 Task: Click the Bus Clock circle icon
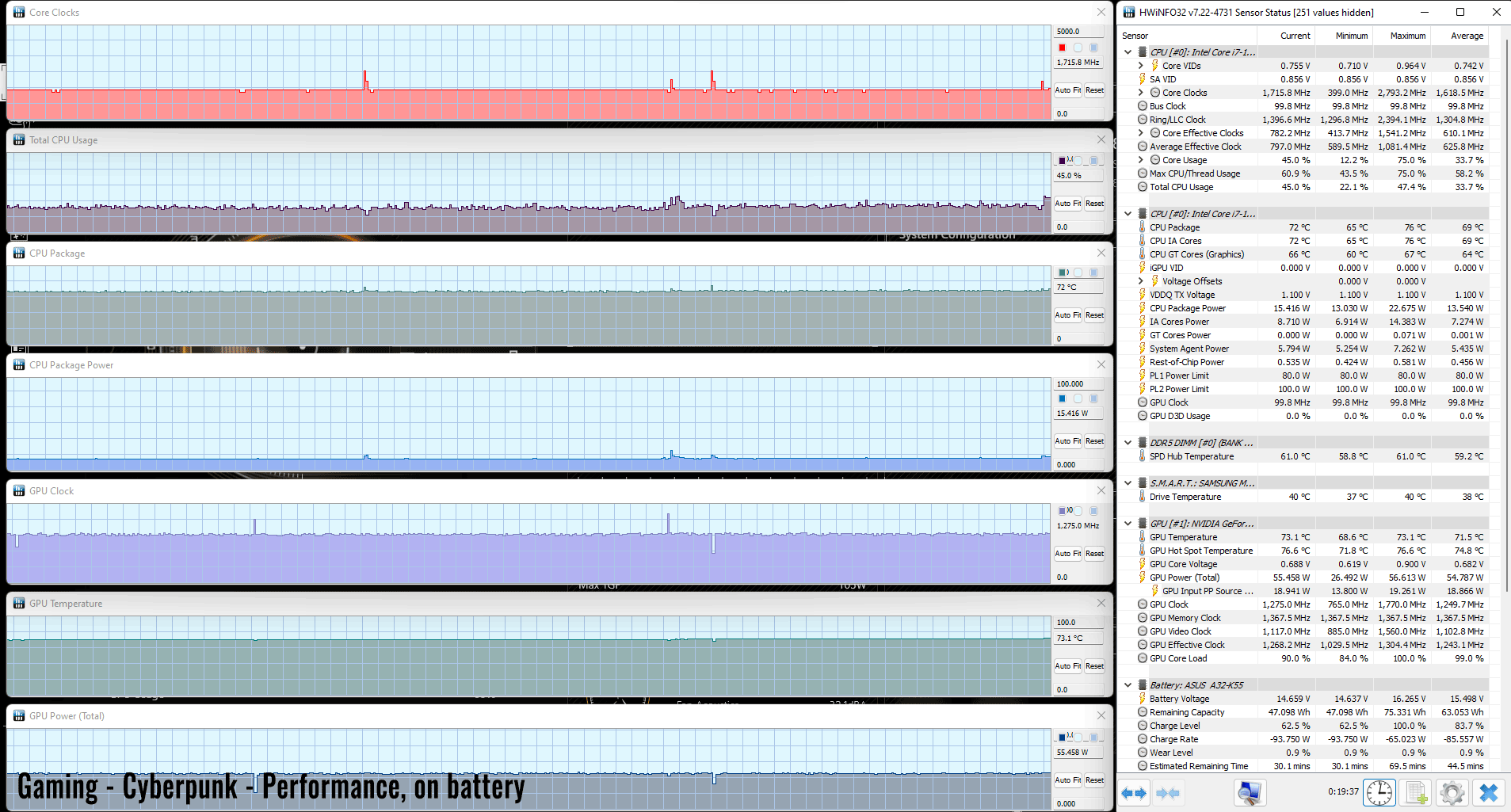1143,106
